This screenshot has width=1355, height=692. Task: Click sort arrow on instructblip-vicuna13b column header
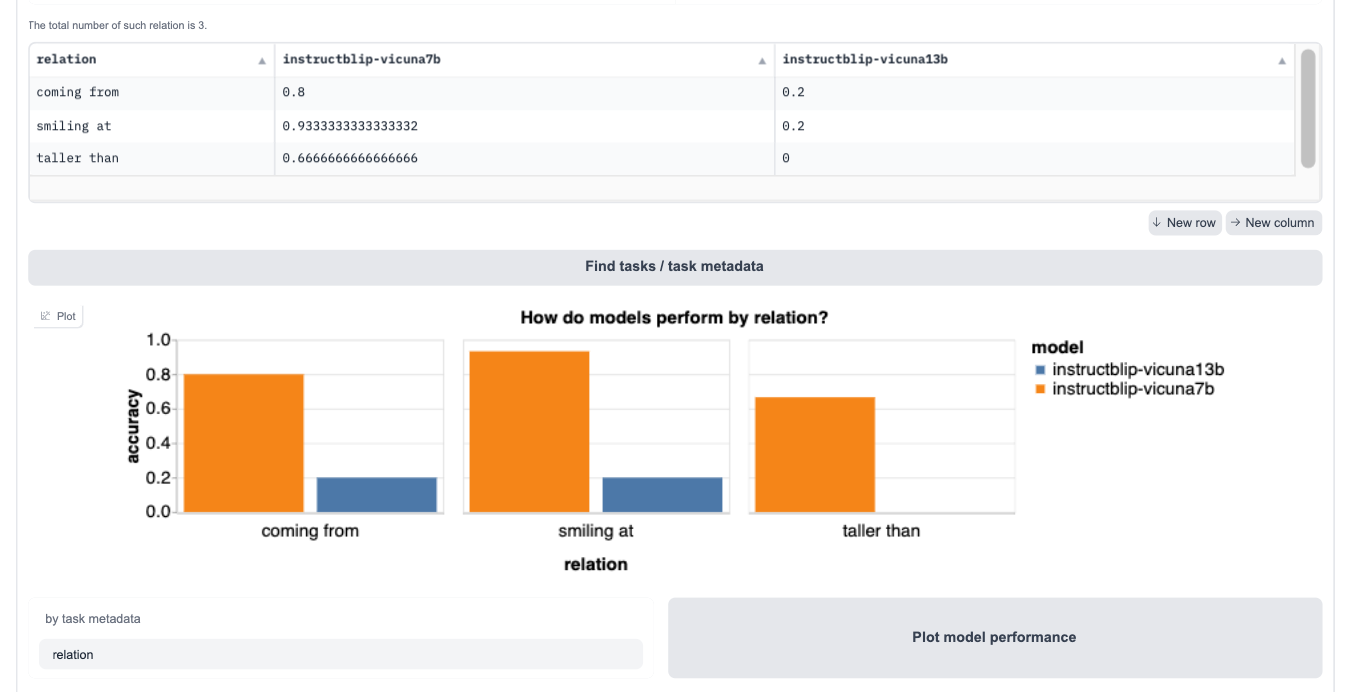click(1282, 61)
